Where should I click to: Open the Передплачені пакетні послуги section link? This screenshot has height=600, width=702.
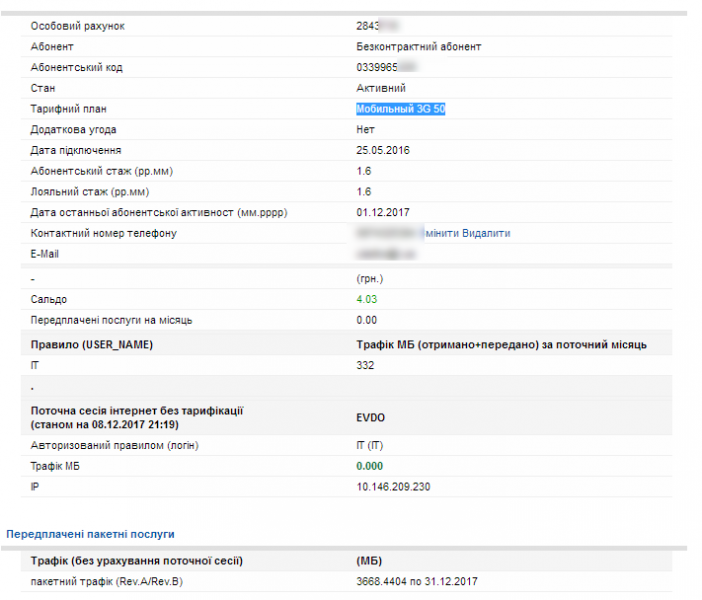click(90, 535)
